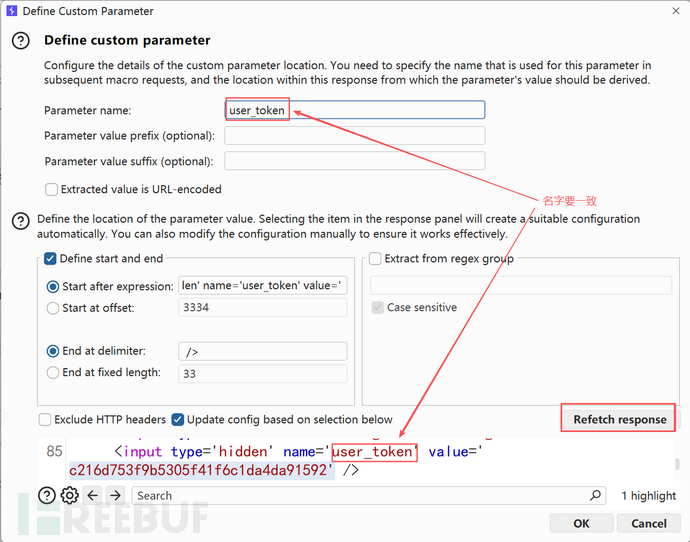Go to previous search match arrow
This screenshot has height=542, width=690.
(x=92, y=495)
